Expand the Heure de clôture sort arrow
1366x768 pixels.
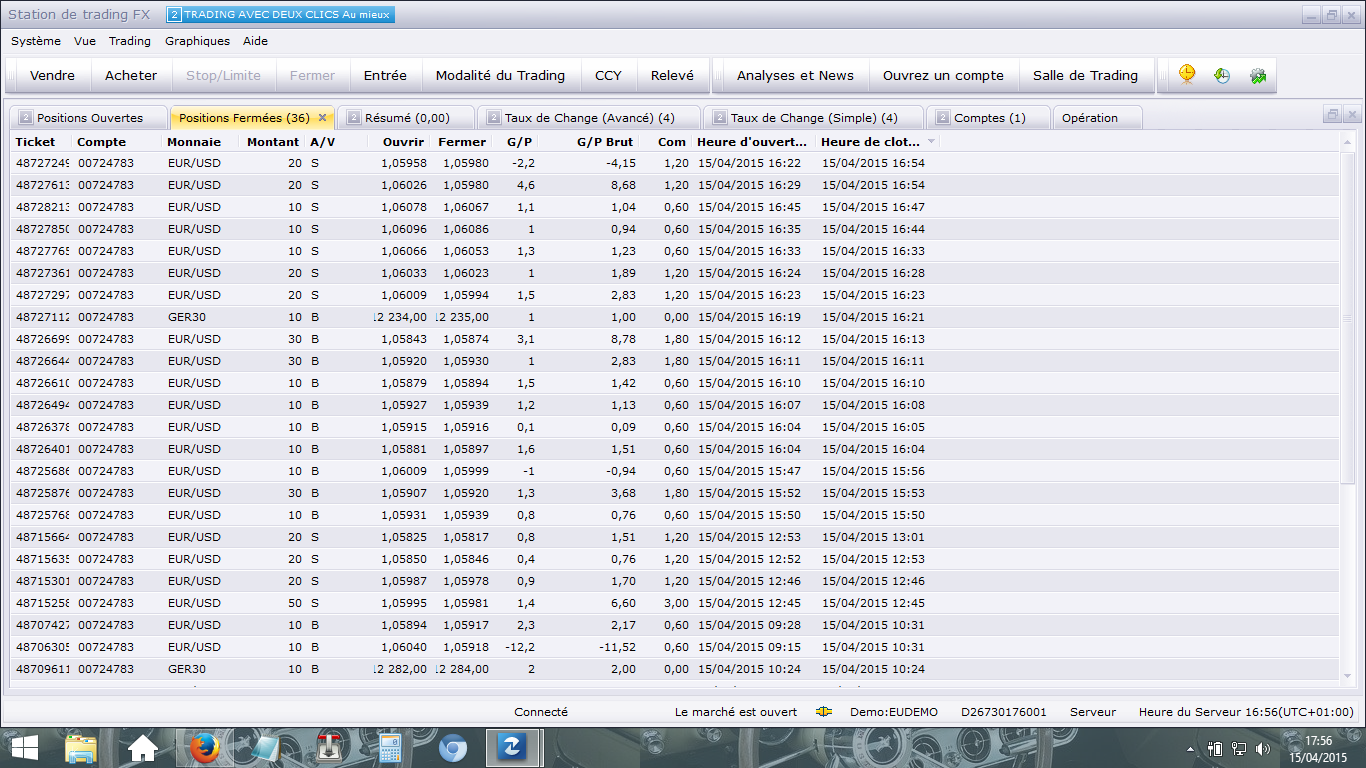(932, 142)
